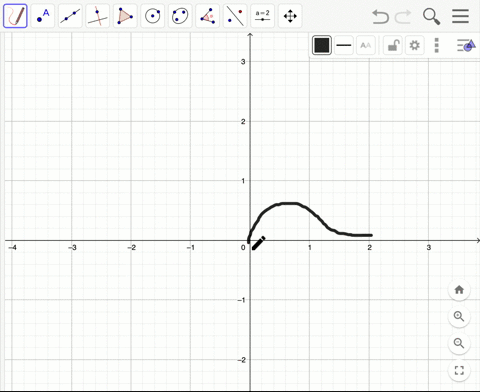Open the search magnifier
The image size is (480, 392).
(x=431, y=16)
